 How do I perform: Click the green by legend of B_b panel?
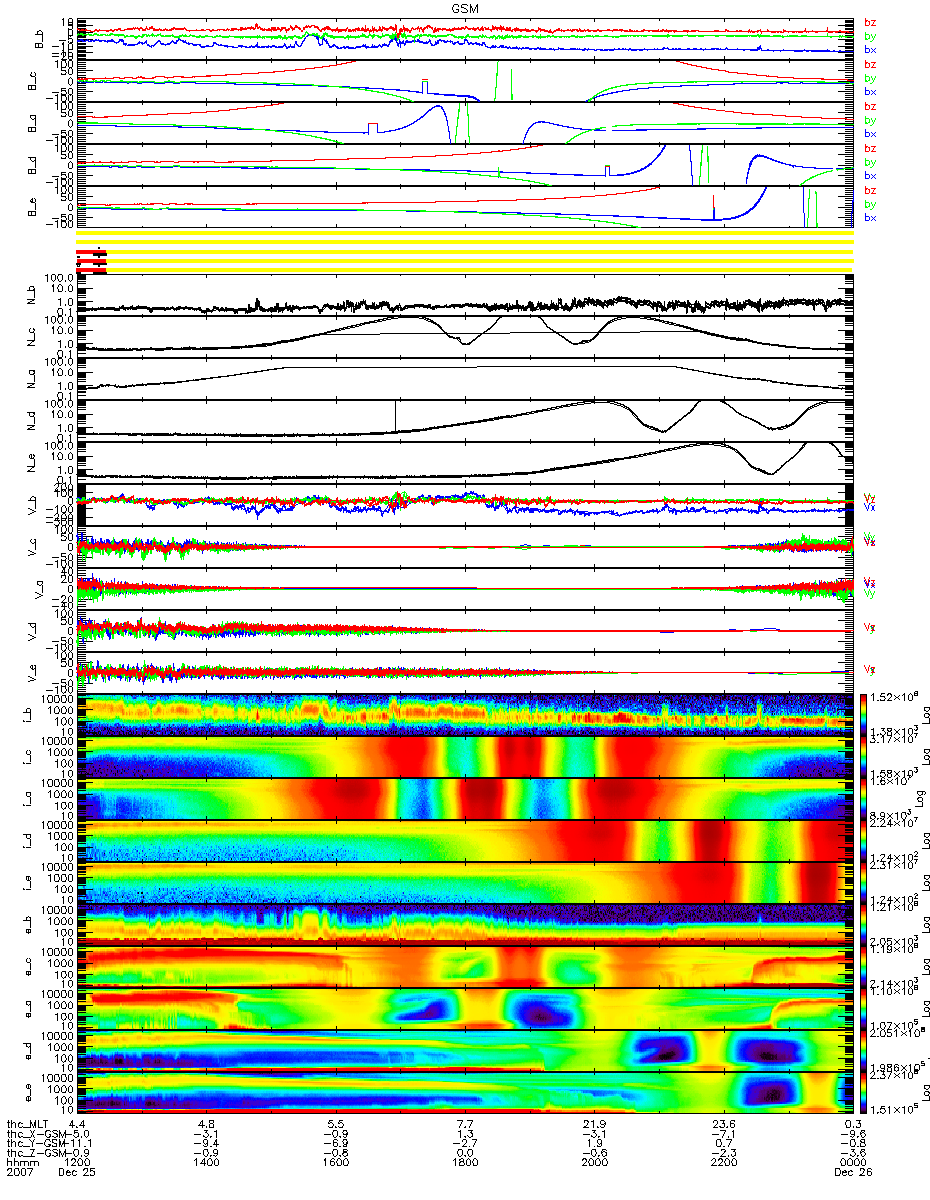click(870, 36)
